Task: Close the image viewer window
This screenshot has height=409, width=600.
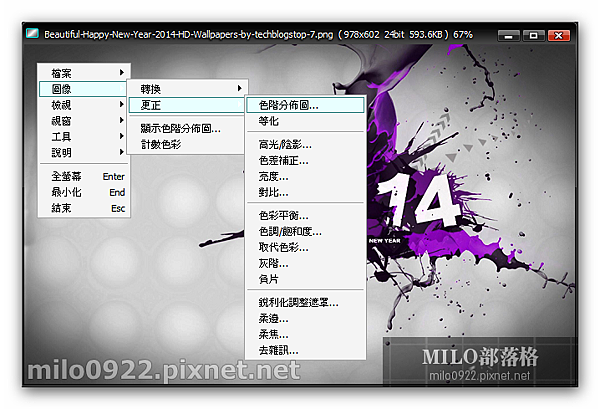Action: (559, 36)
